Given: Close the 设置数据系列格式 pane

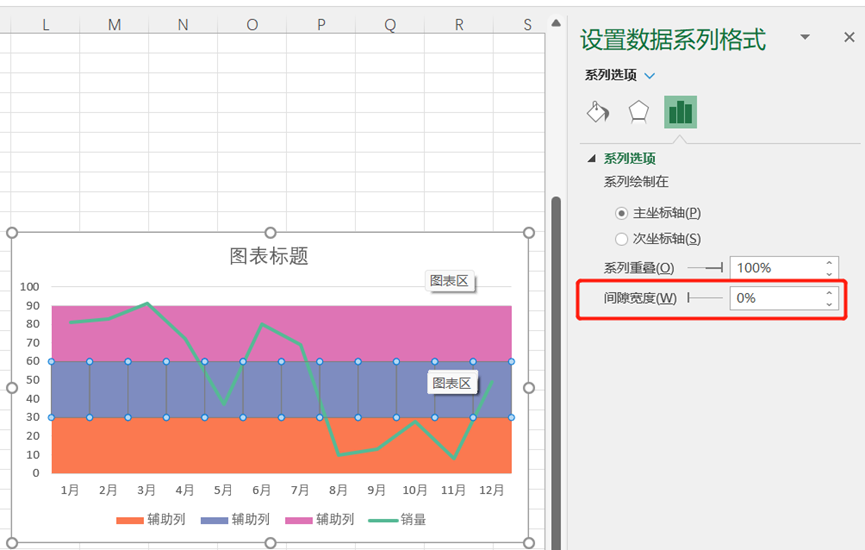Looking at the screenshot, I should 849,37.
